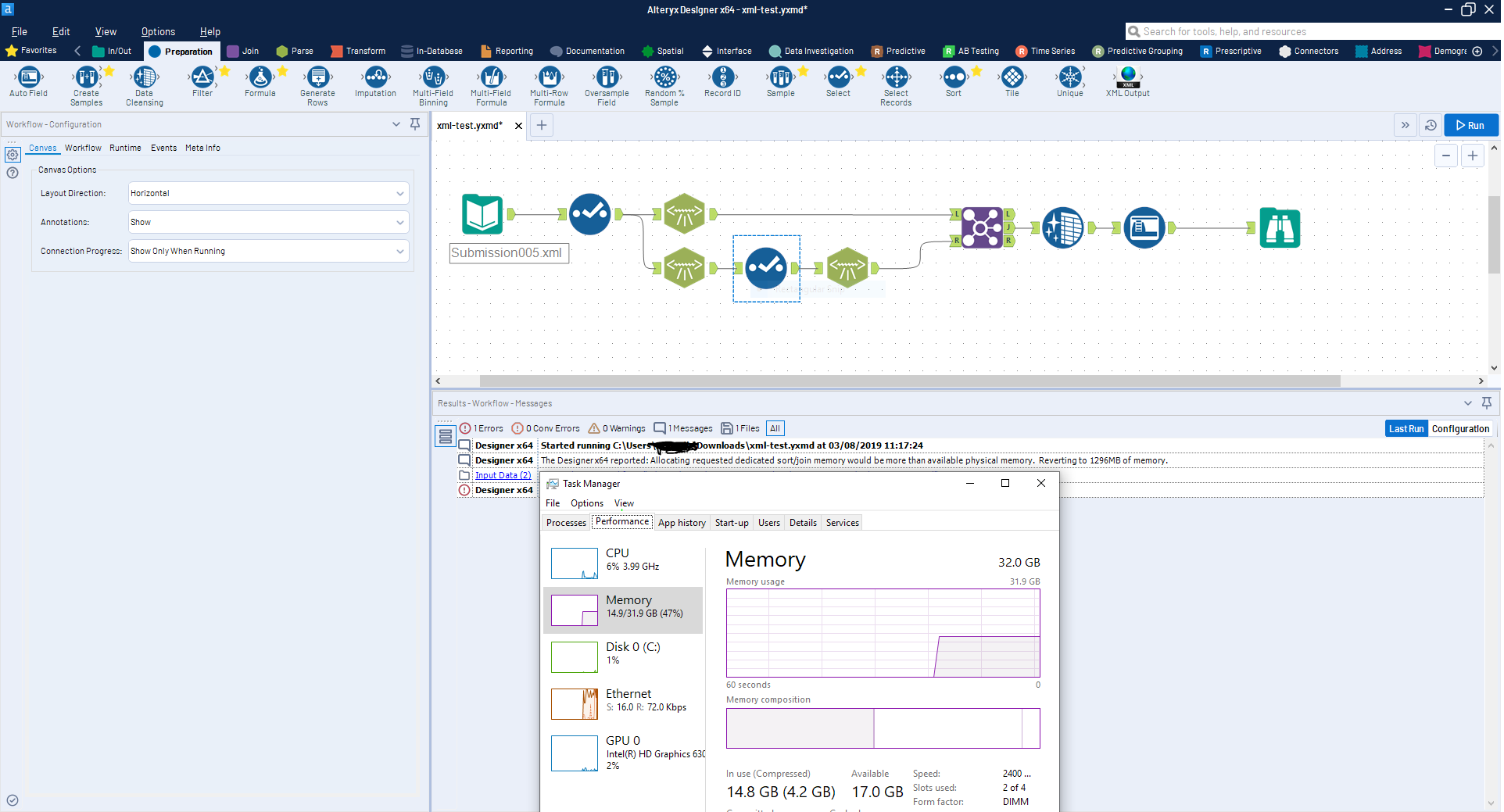This screenshot has width=1504, height=812.
Task: Open the Runtime configuration tab
Action: click(125, 148)
